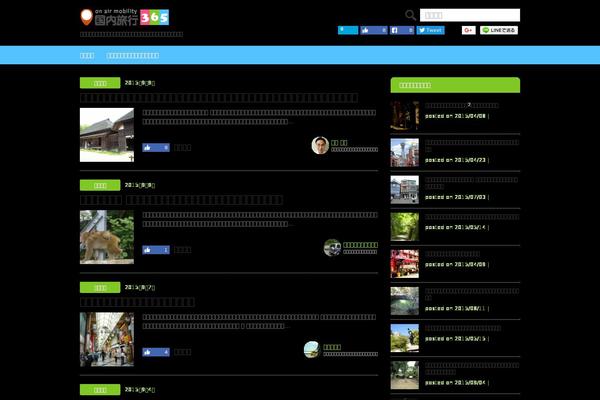Click author avatar in the shopping arcade article
The width and height of the screenshot is (600, 400).
tap(312, 349)
